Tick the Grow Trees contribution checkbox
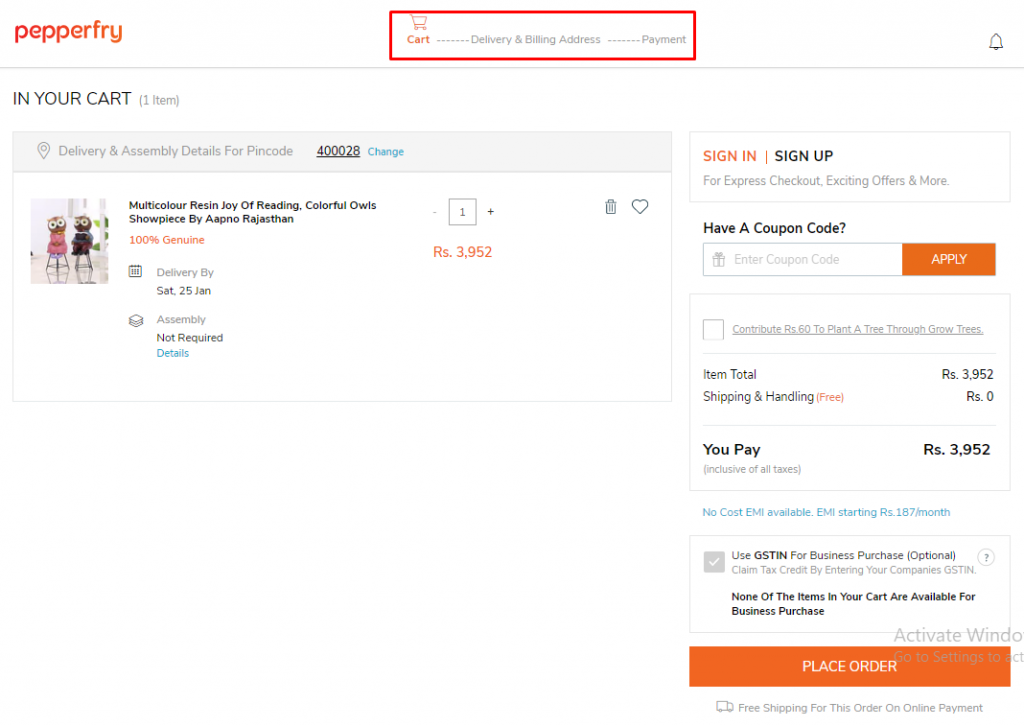Image resolution: width=1024 pixels, height=726 pixels. pos(713,329)
